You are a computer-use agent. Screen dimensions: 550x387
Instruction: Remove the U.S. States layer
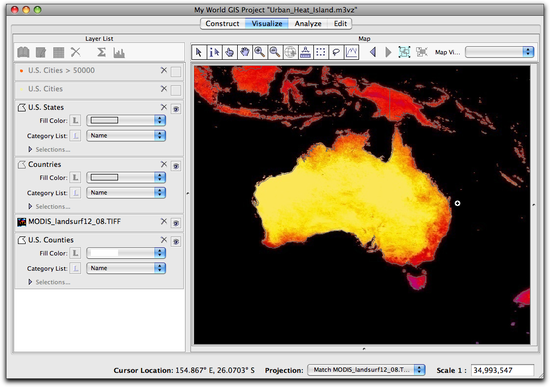point(164,107)
